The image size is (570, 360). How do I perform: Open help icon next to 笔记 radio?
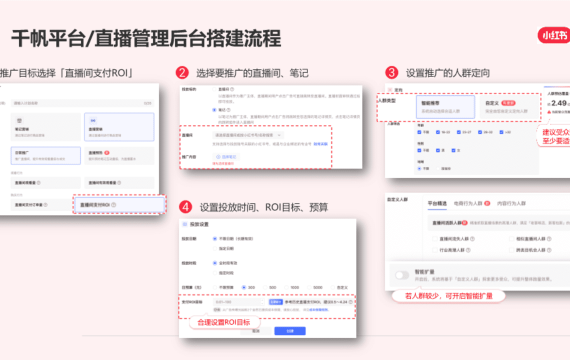[229, 109]
